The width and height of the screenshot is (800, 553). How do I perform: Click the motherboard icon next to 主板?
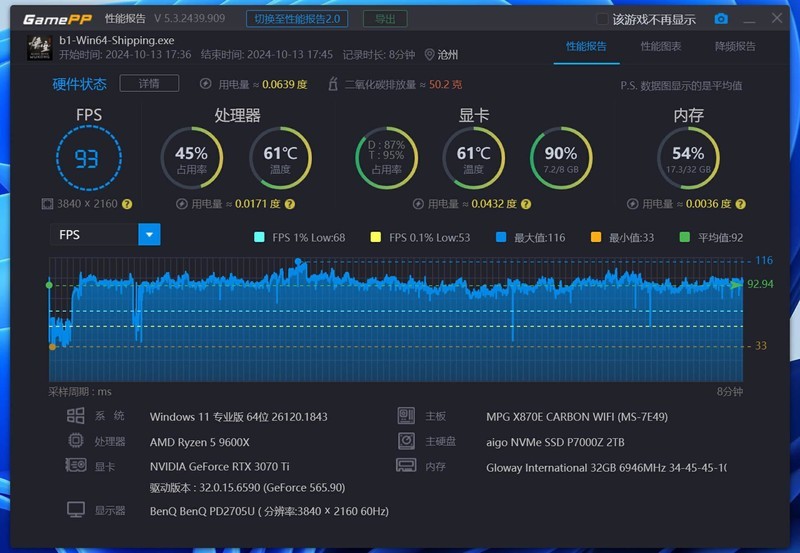(406, 416)
